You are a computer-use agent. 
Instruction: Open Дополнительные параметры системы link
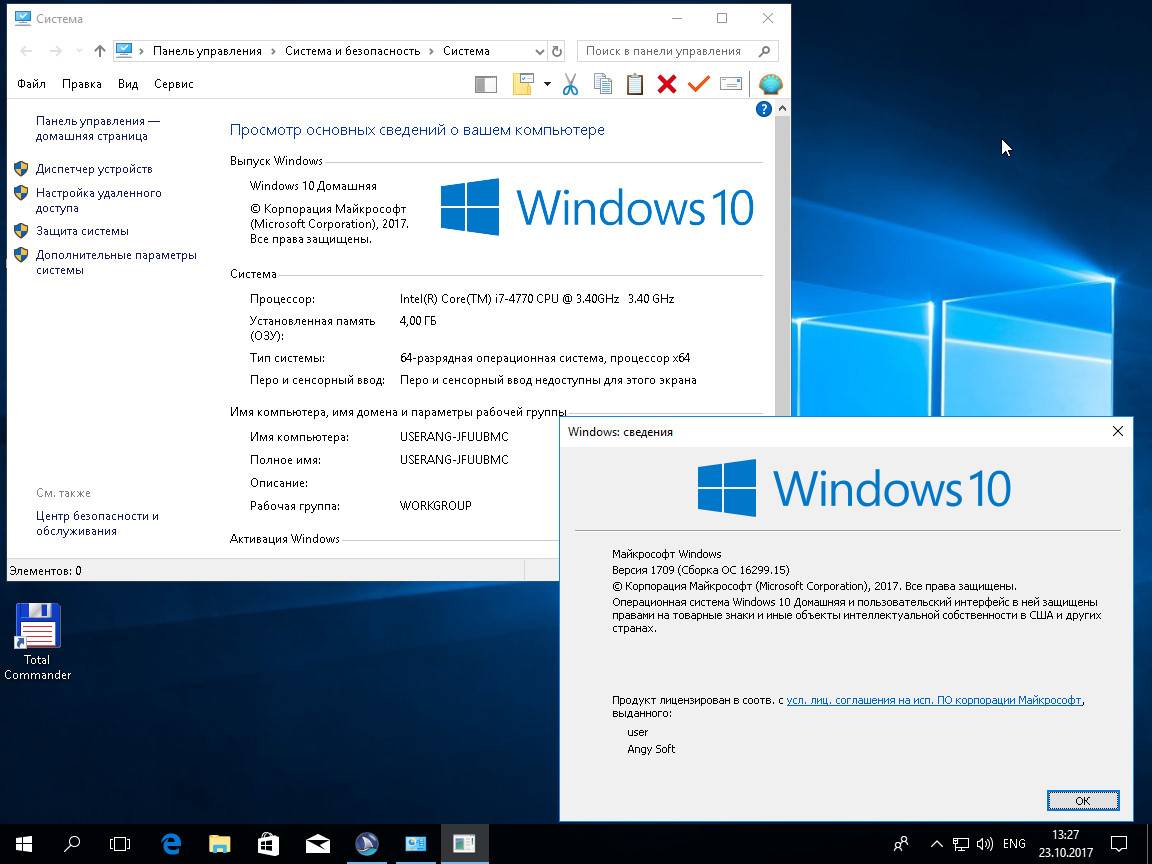116,262
